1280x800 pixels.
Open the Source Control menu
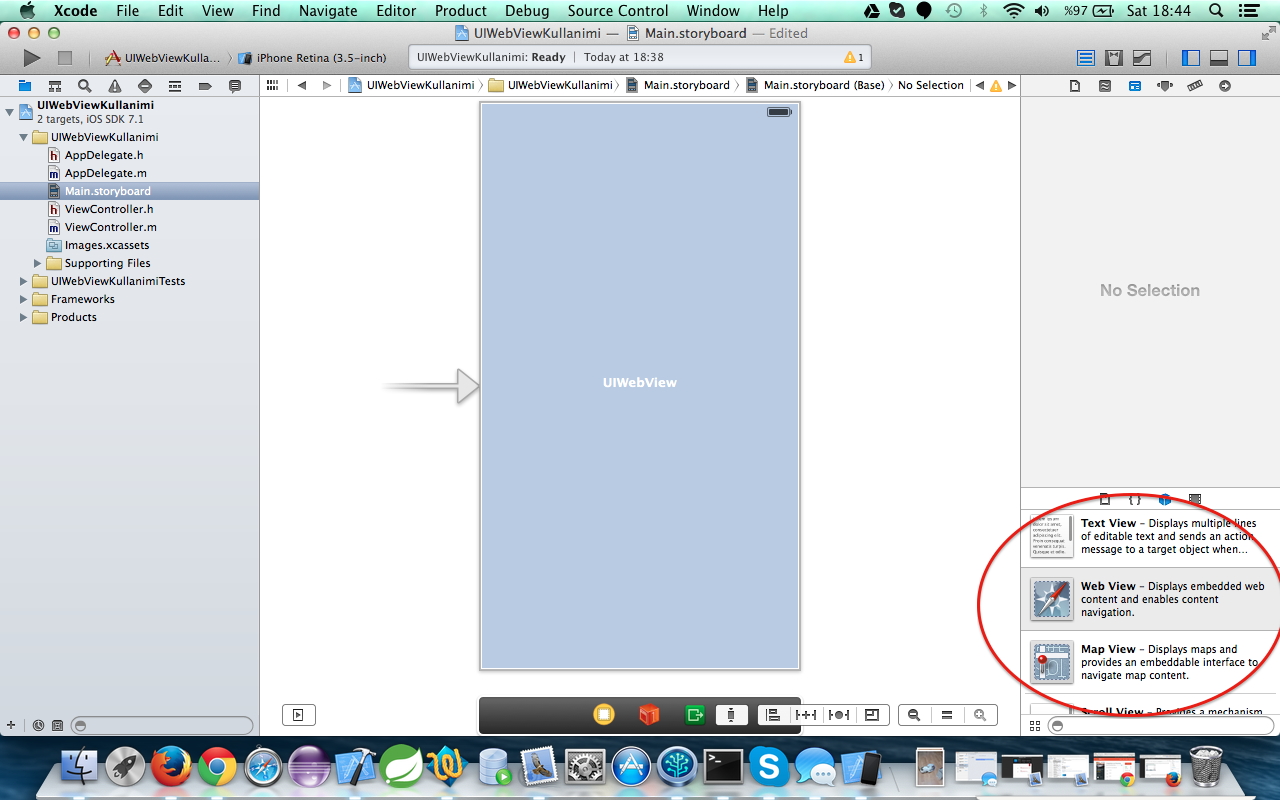pyautogui.click(x=618, y=11)
